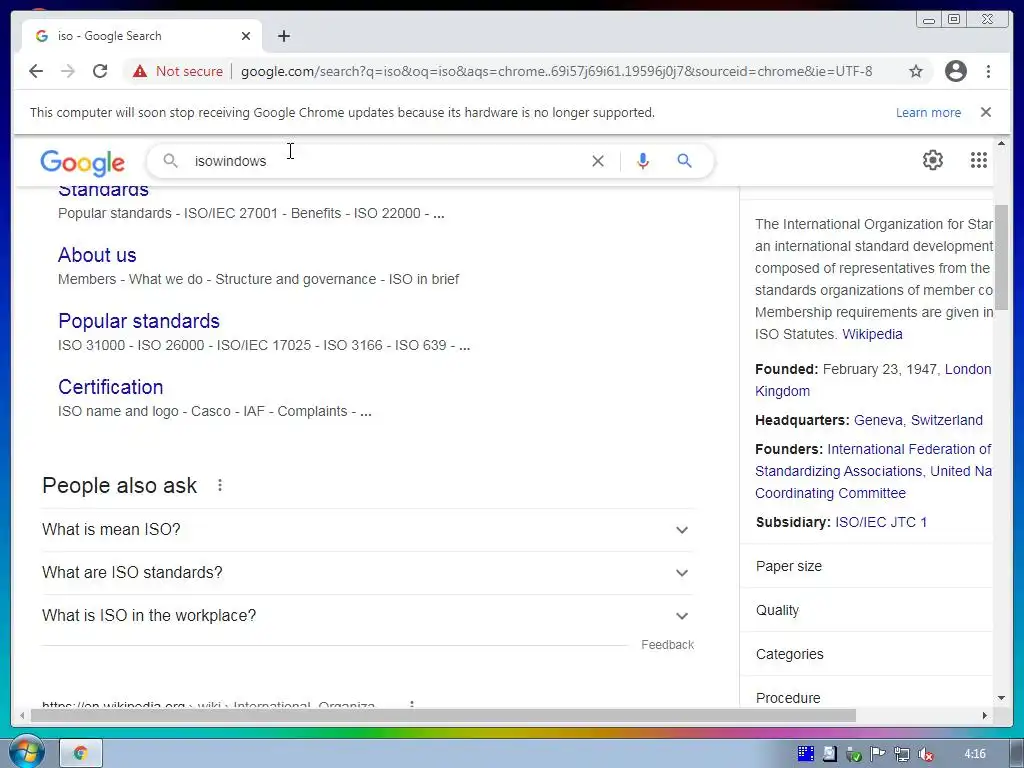Viewport: 1024px width, 768px height.
Task: Open the Wikipedia source link
Action: (x=872, y=334)
